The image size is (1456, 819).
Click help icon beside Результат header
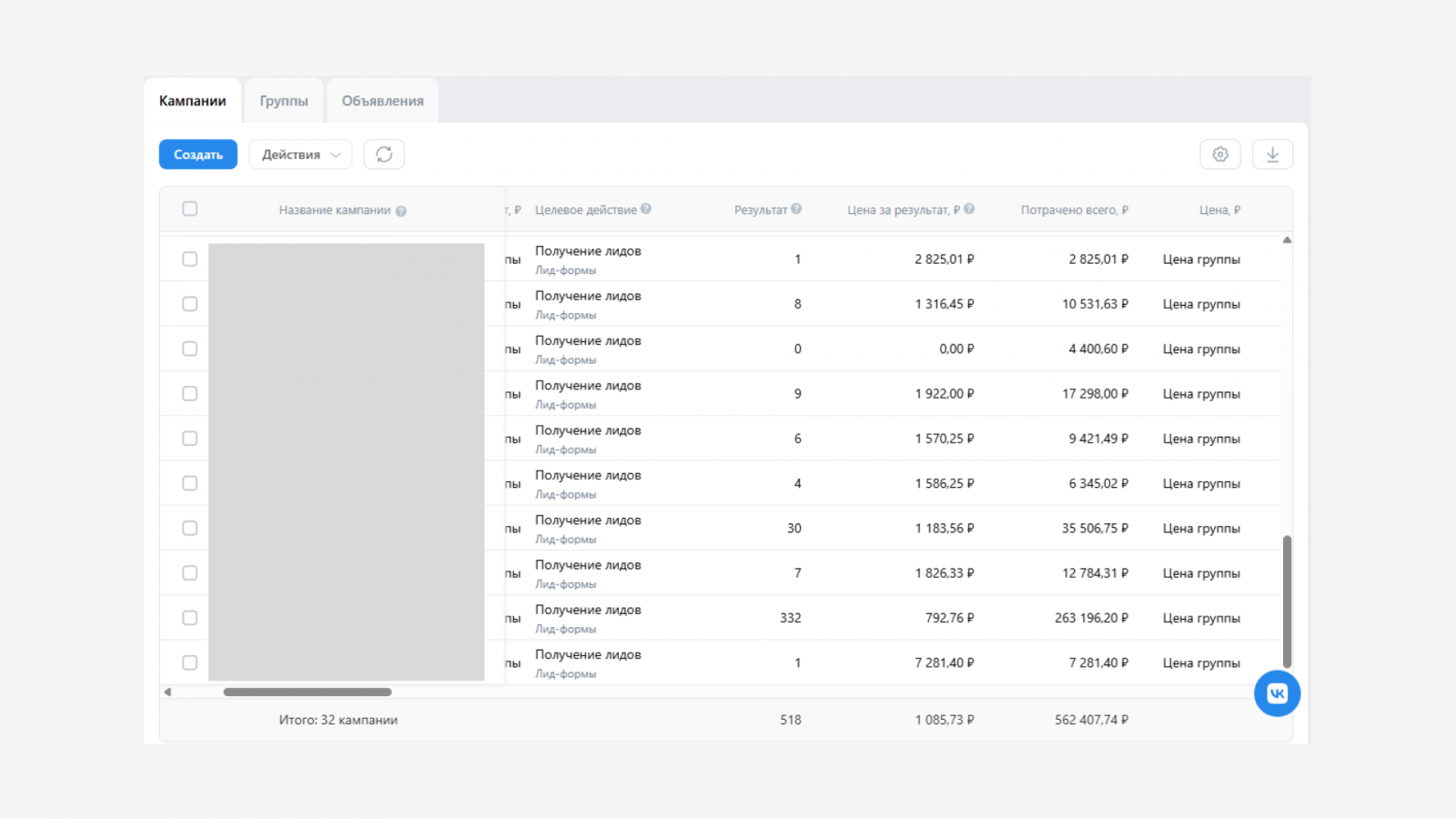(796, 209)
